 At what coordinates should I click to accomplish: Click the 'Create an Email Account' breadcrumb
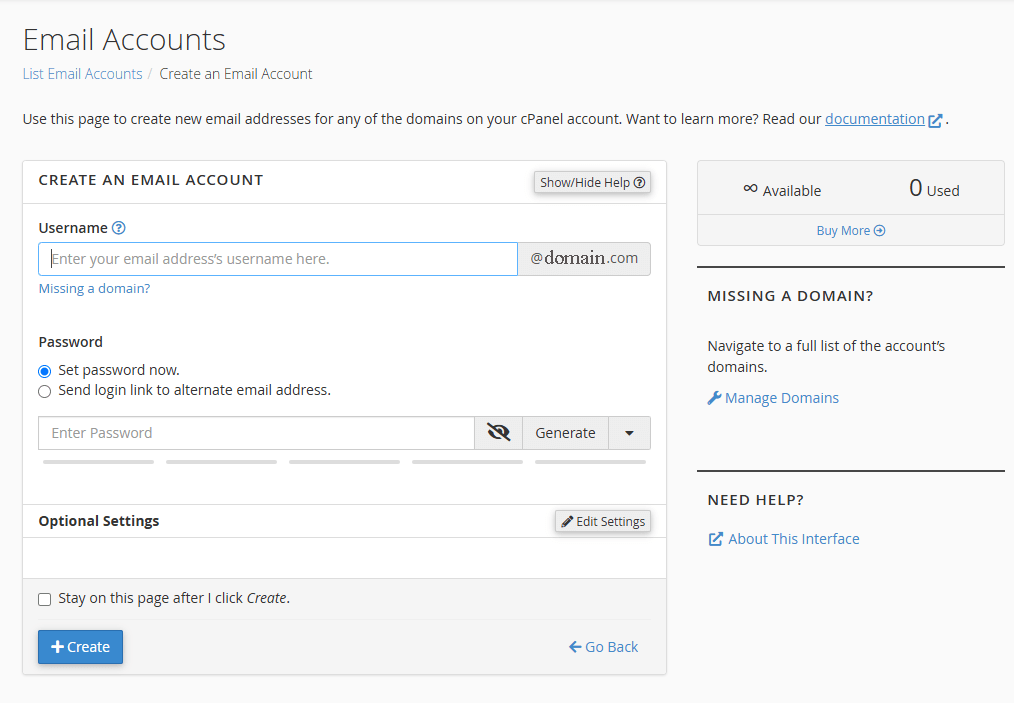[236, 74]
